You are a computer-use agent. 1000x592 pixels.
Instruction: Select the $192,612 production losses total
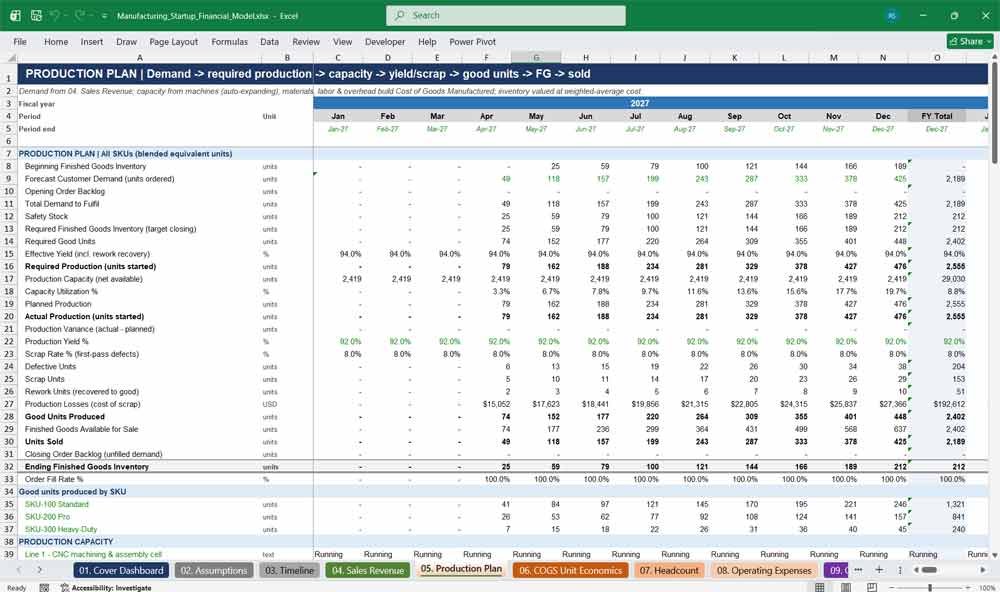coord(936,404)
